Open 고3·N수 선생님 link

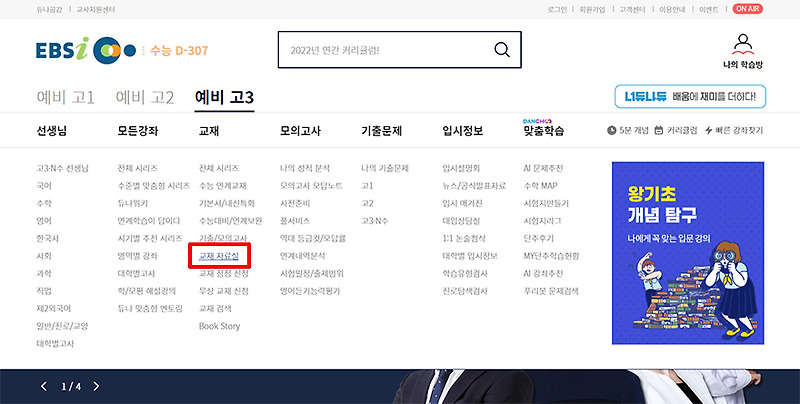62,168
